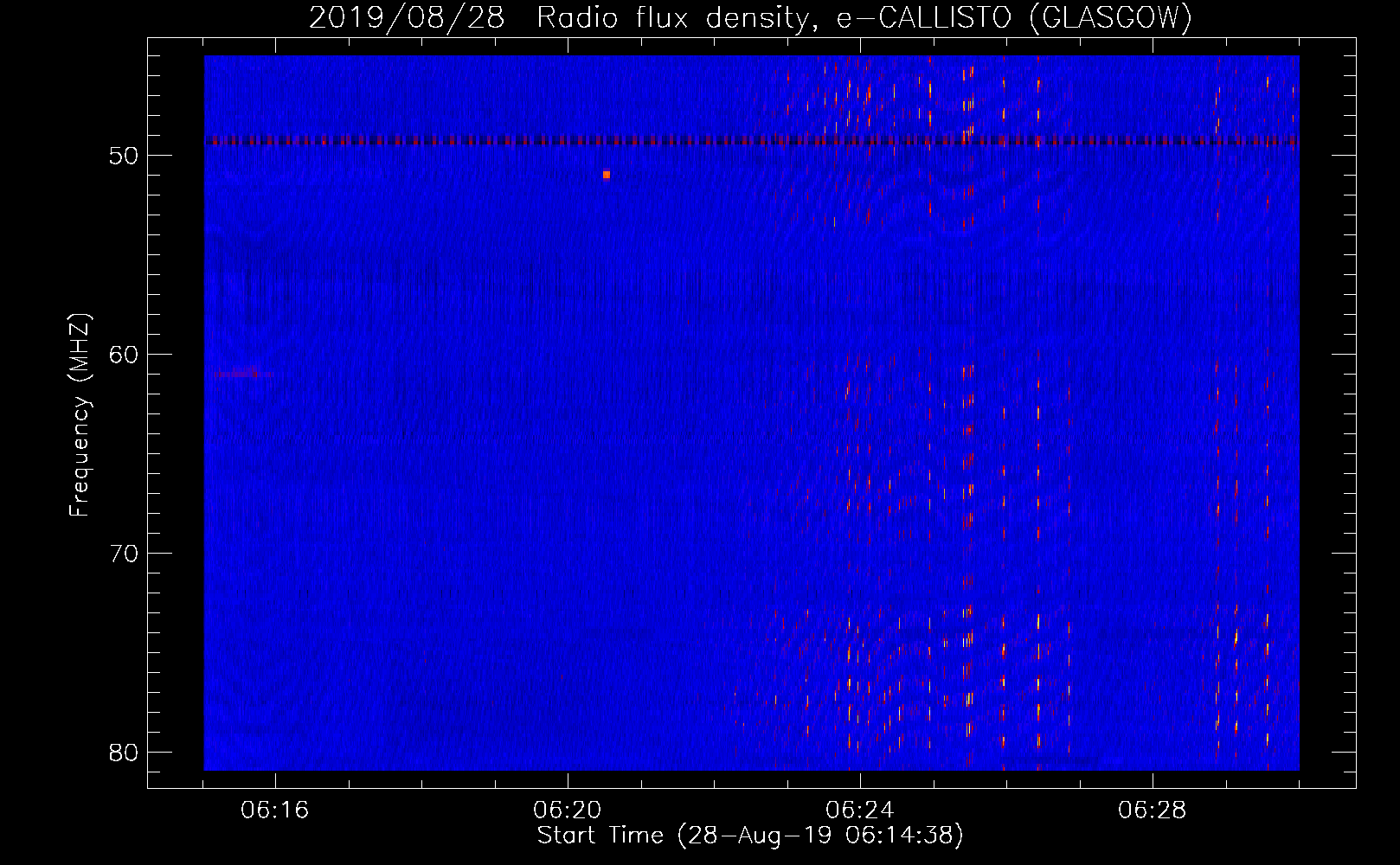Click the 'Start Time (28-Aug-19 06:14:38)' label
Image resolution: width=1400 pixels, height=865 pixels.
(x=750, y=836)
